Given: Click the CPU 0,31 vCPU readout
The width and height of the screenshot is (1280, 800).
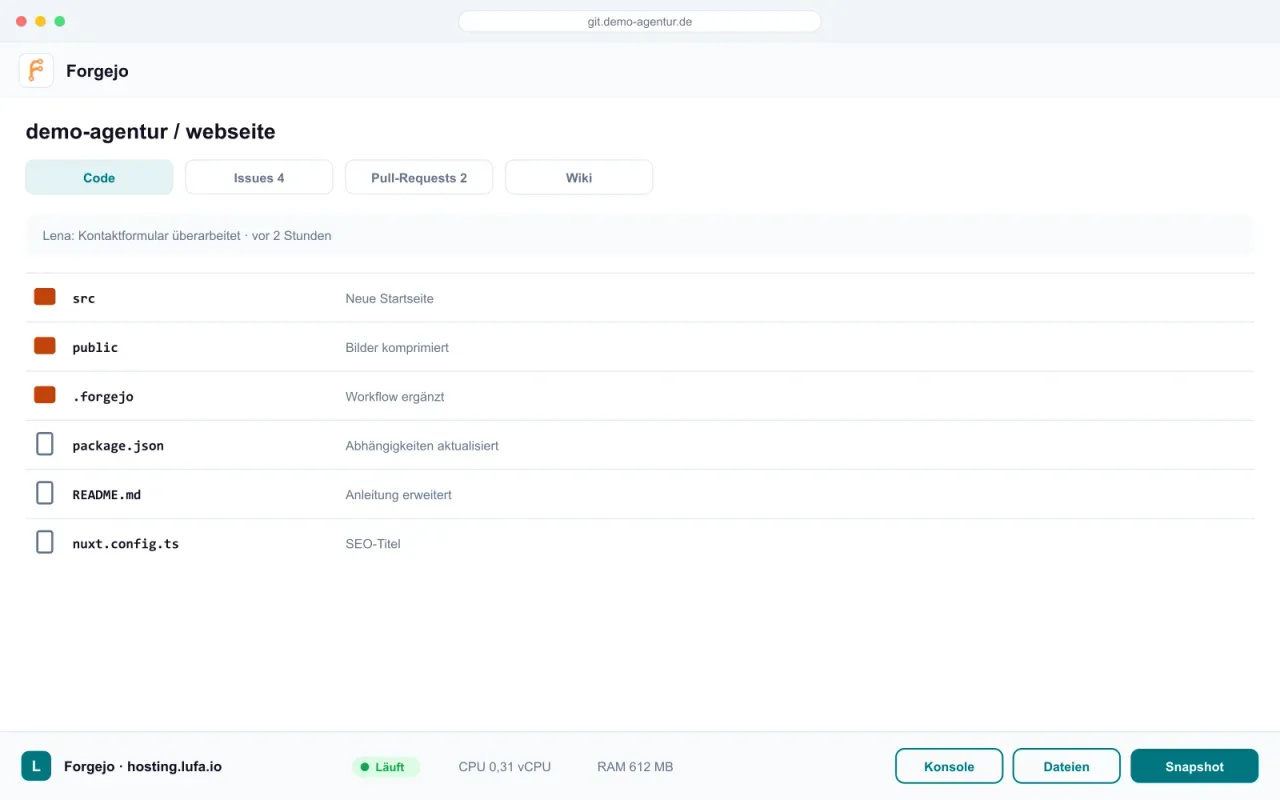Looking at the screenshot, I should [505, 767].
